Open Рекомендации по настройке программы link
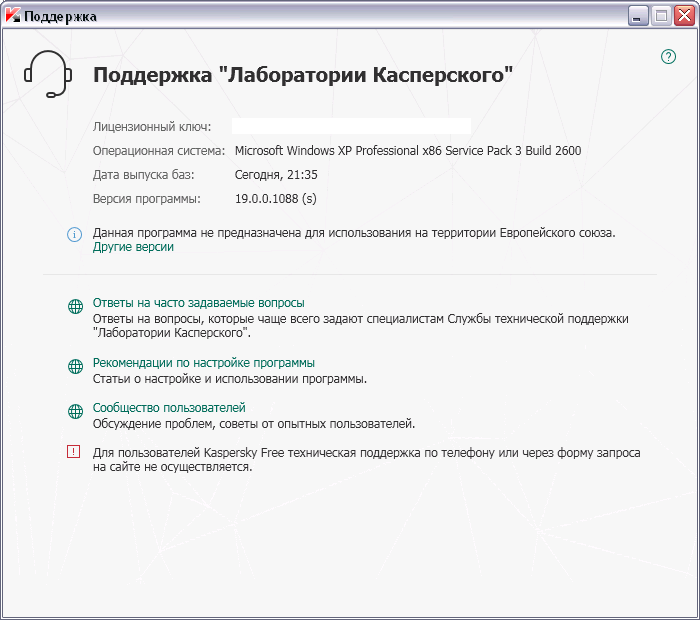700x620 pixels. (x=204, y=362)
